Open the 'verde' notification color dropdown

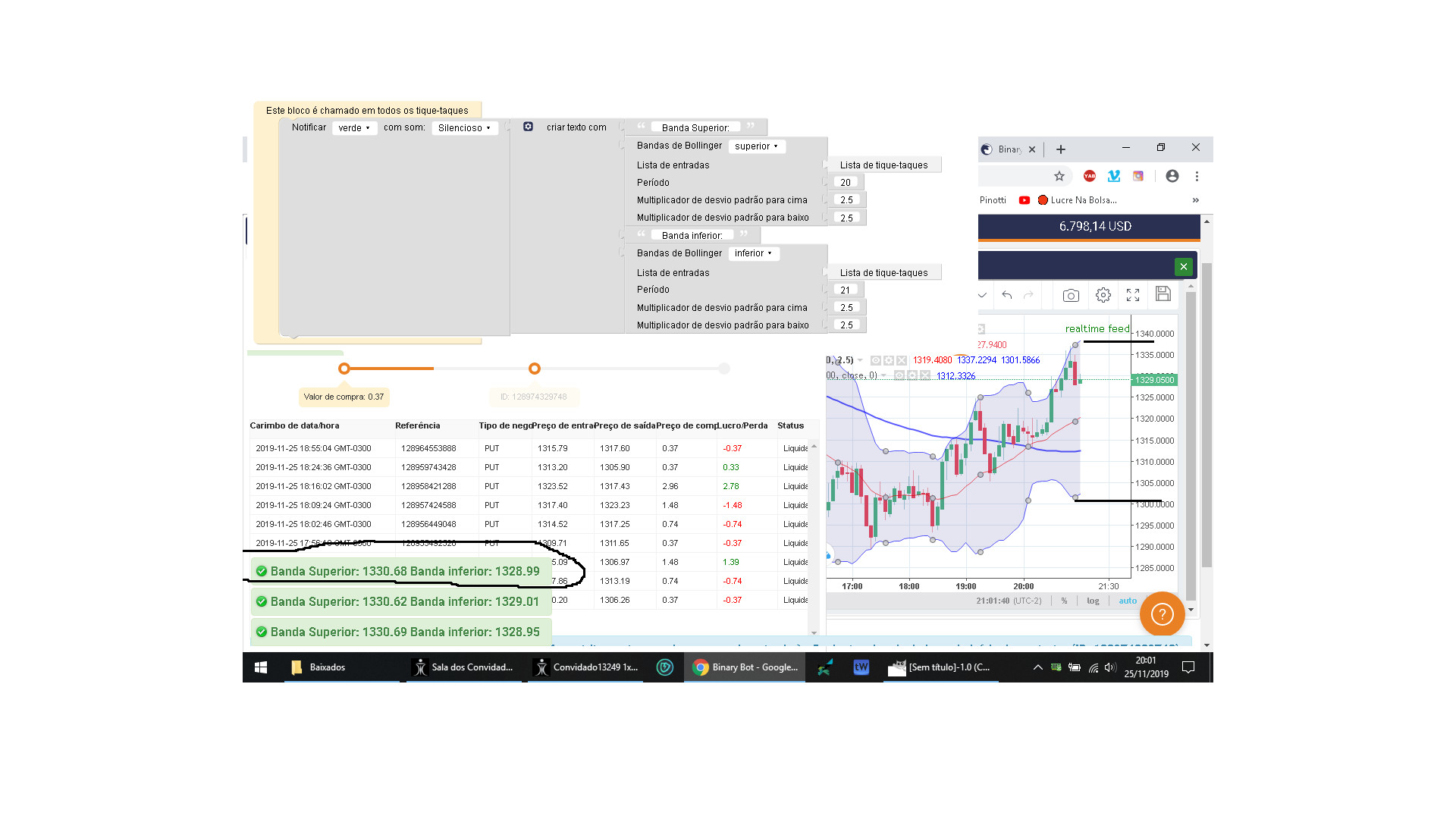coord(354,127)
